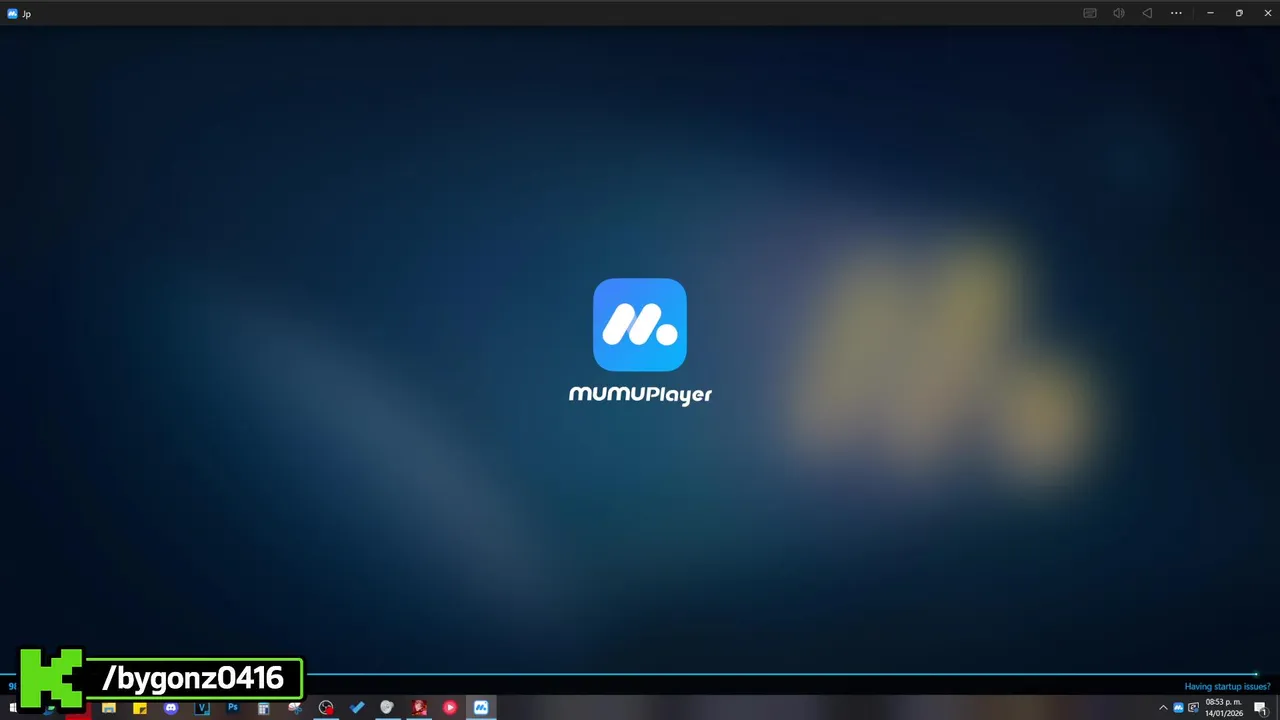The image size is (1280, 720).
Task: Open Photoshop from the taskbar
Action: pyautogui.click(x=233, y=708)
